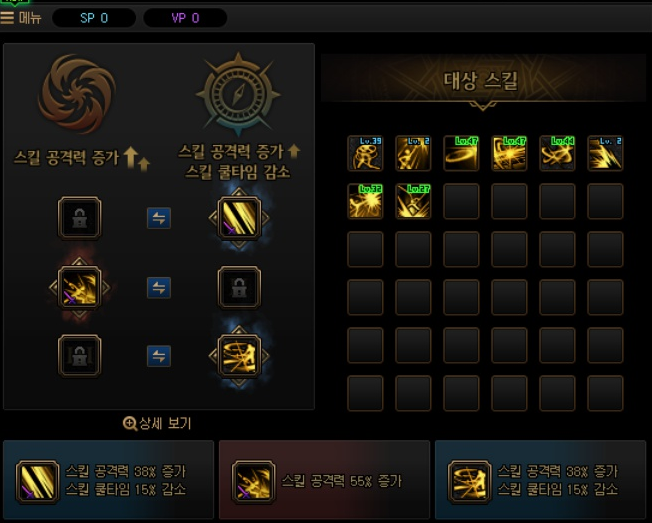Click the VP 0 points indicator
Image resolution: width=652 pixels, height=523 pixels.
(185, 18)
